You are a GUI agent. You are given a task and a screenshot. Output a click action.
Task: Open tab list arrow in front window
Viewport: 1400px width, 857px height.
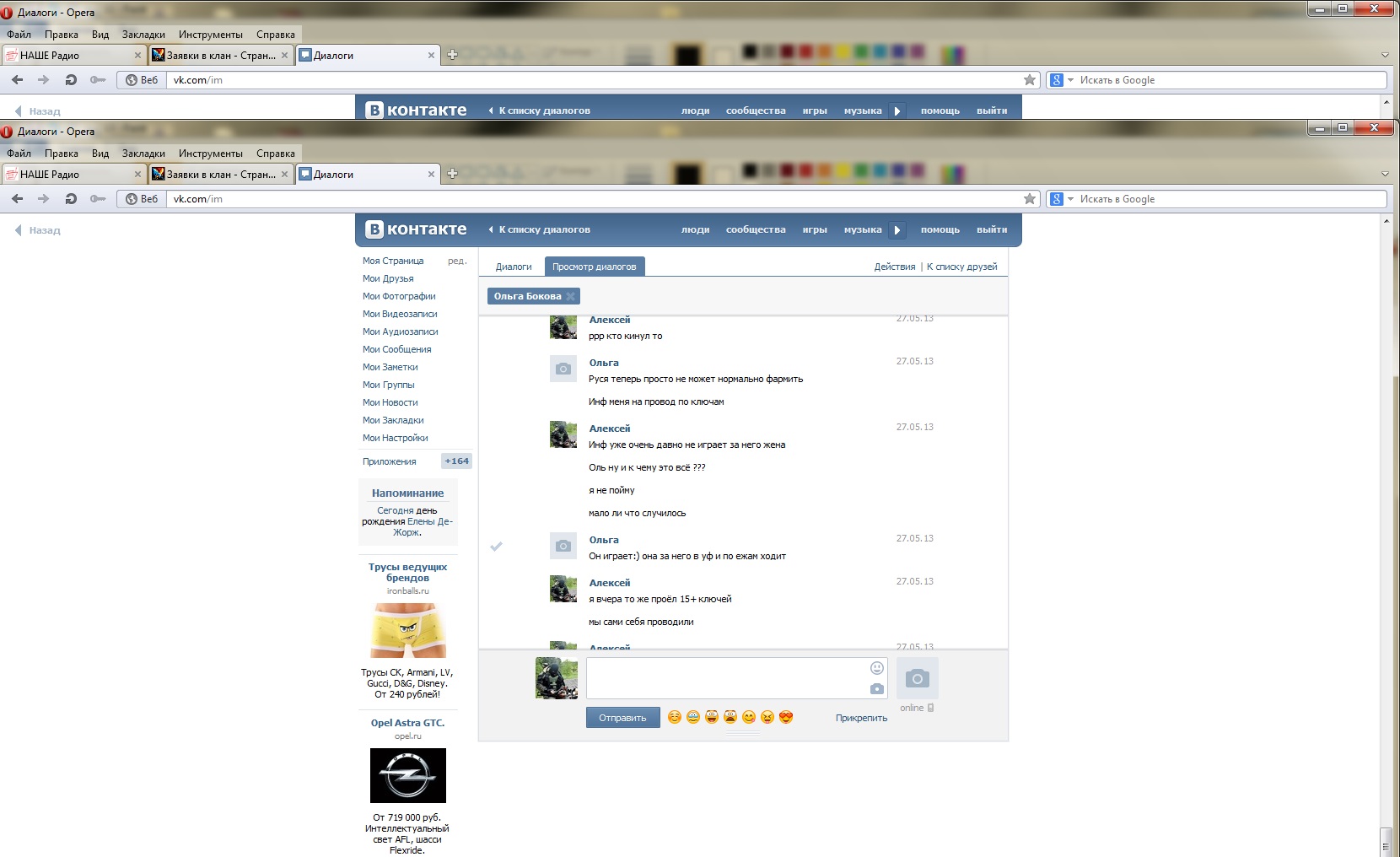(x=1385, y=174)
